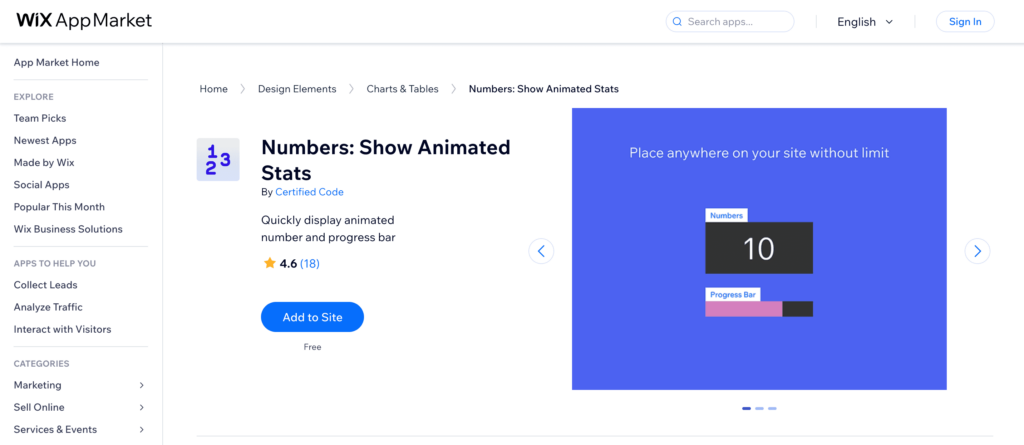
Task: Open Newest Apps in sidebar
Action: 45,140
